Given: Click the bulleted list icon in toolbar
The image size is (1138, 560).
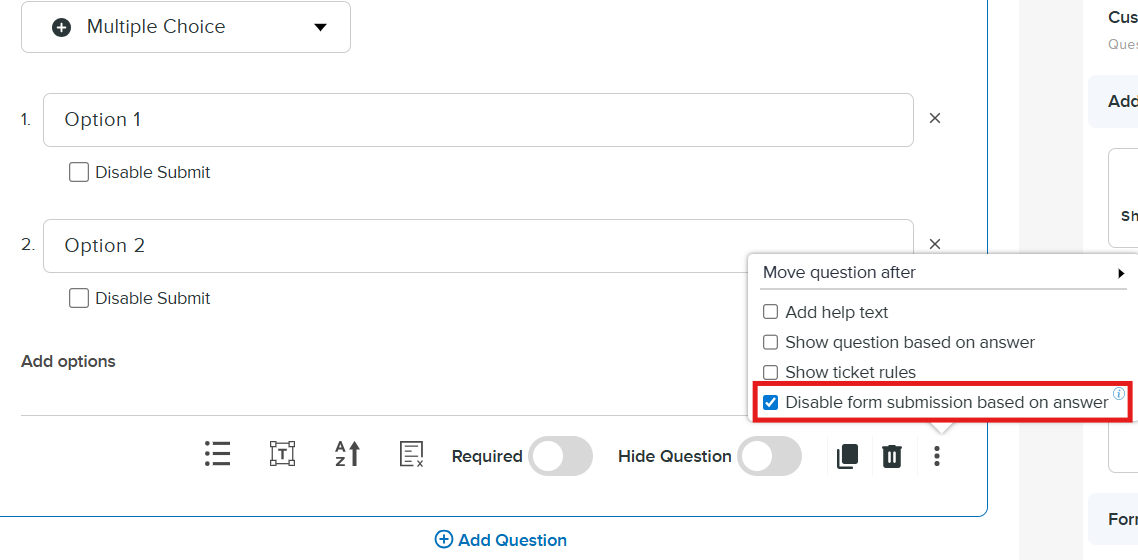Looking at the screenshot, I should (217, 455).
